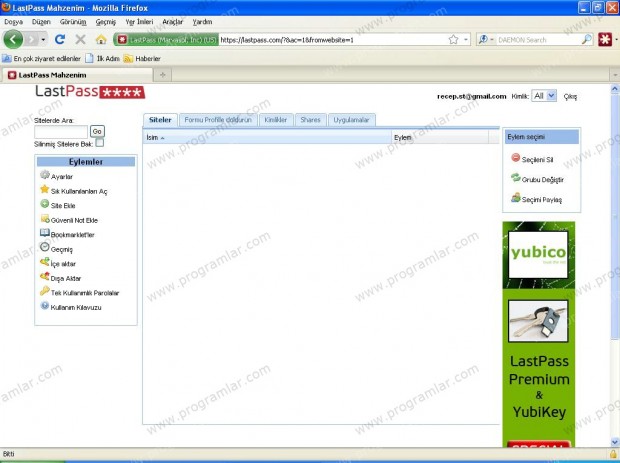620x463 pixels.
Task: Open the Görünüm menu
Action: [73, 22]
